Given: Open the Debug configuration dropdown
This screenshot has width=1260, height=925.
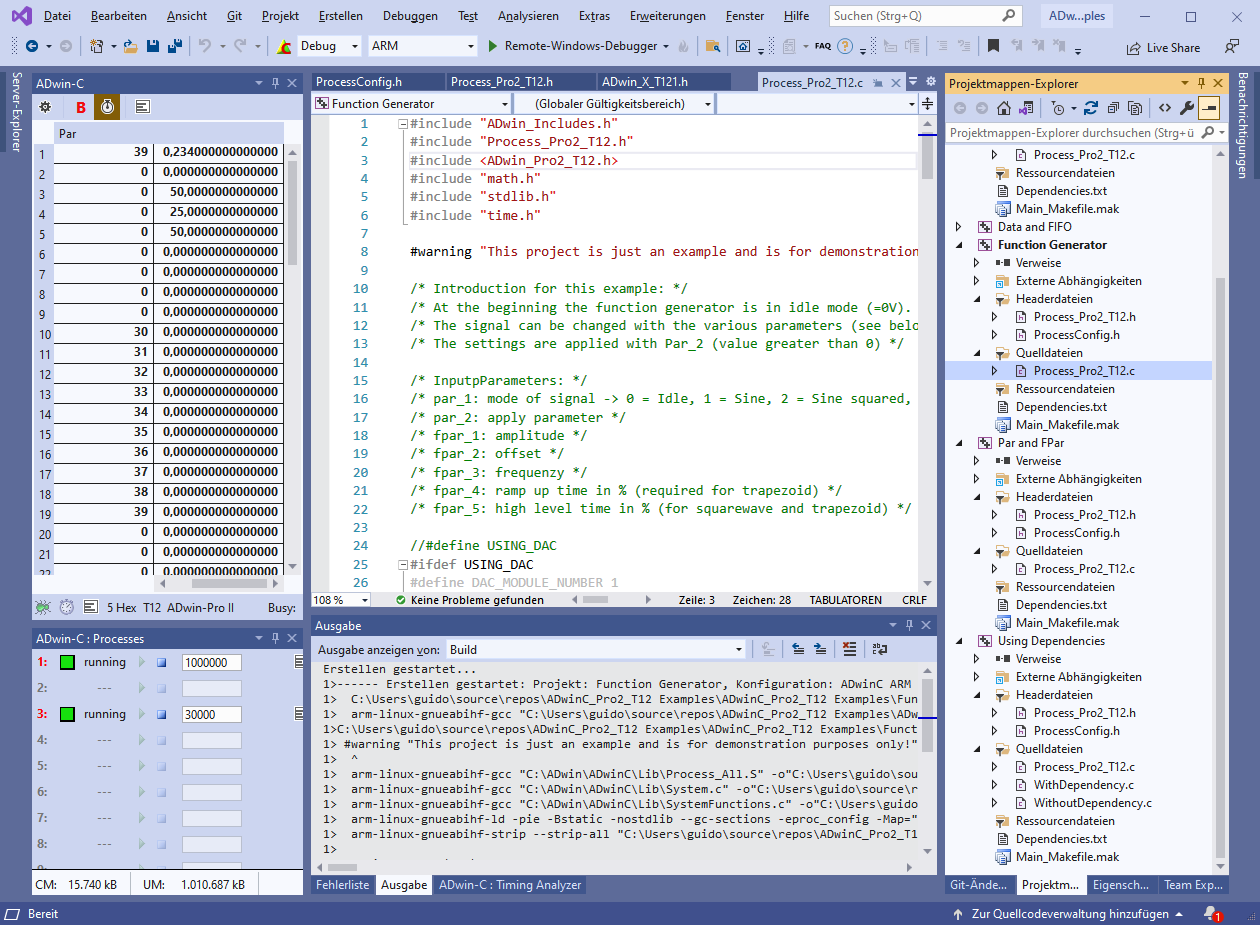Looking at the screenshot, I should 354,46.
